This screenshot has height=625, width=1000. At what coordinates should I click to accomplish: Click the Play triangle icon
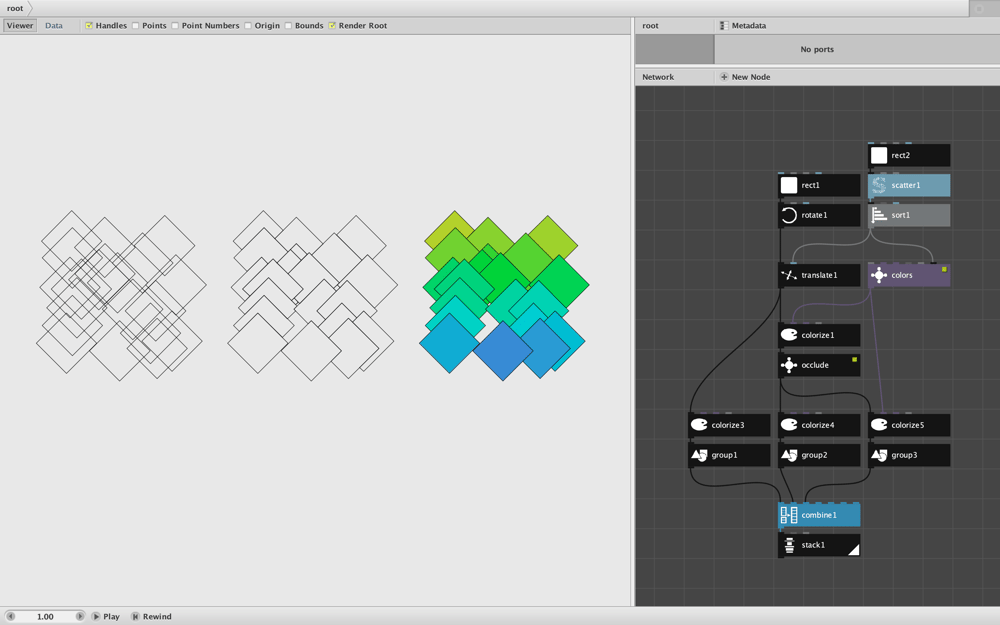(x=96, y=616)
